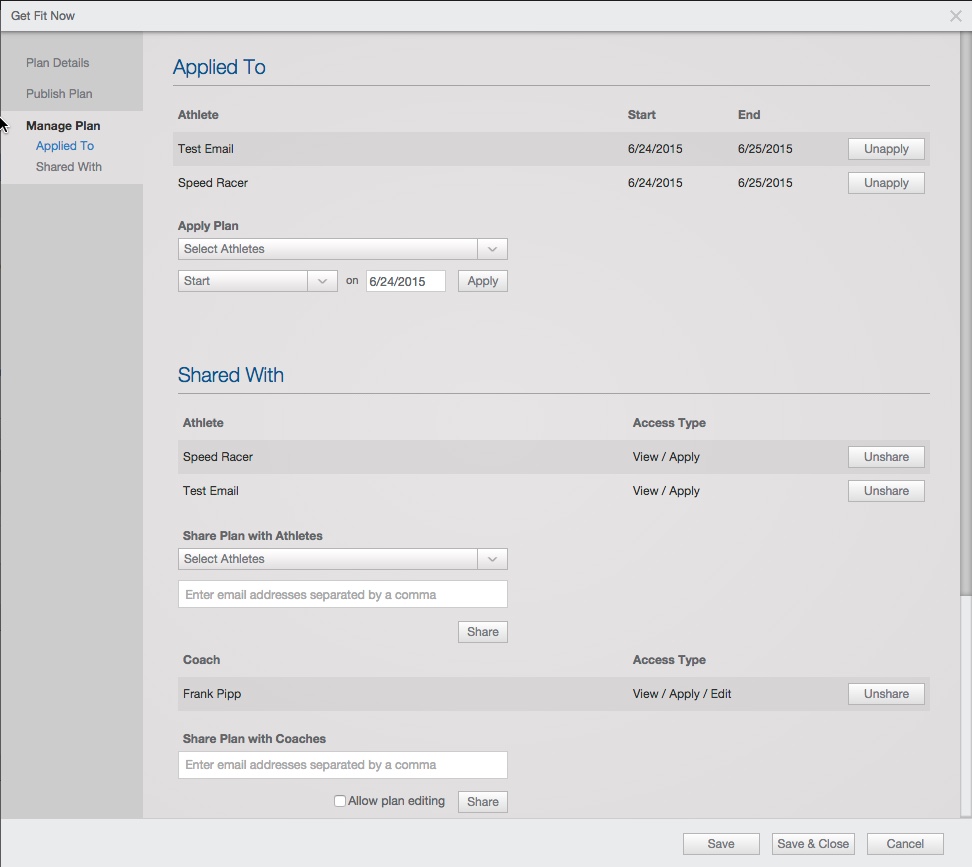Click Share button for coaches
The height and width of the screenshot is (867, 972).
coord(482,802)
